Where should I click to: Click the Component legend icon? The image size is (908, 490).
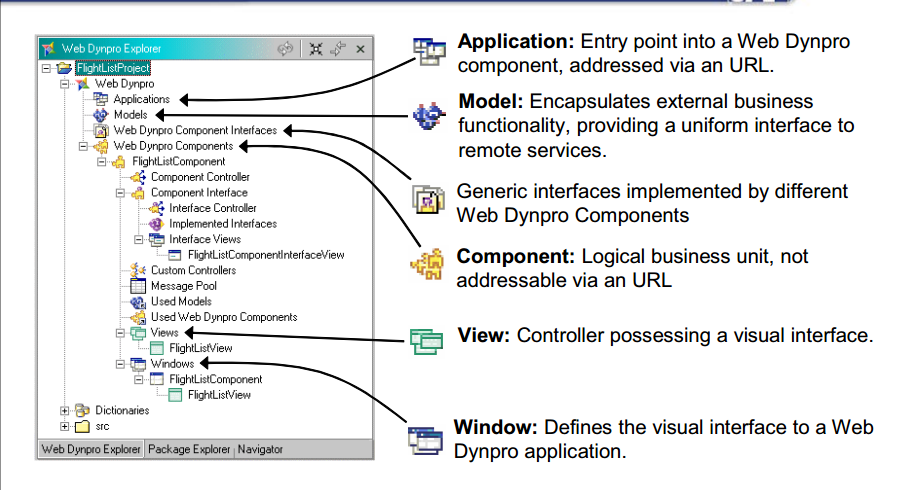[x=427, y=264]
